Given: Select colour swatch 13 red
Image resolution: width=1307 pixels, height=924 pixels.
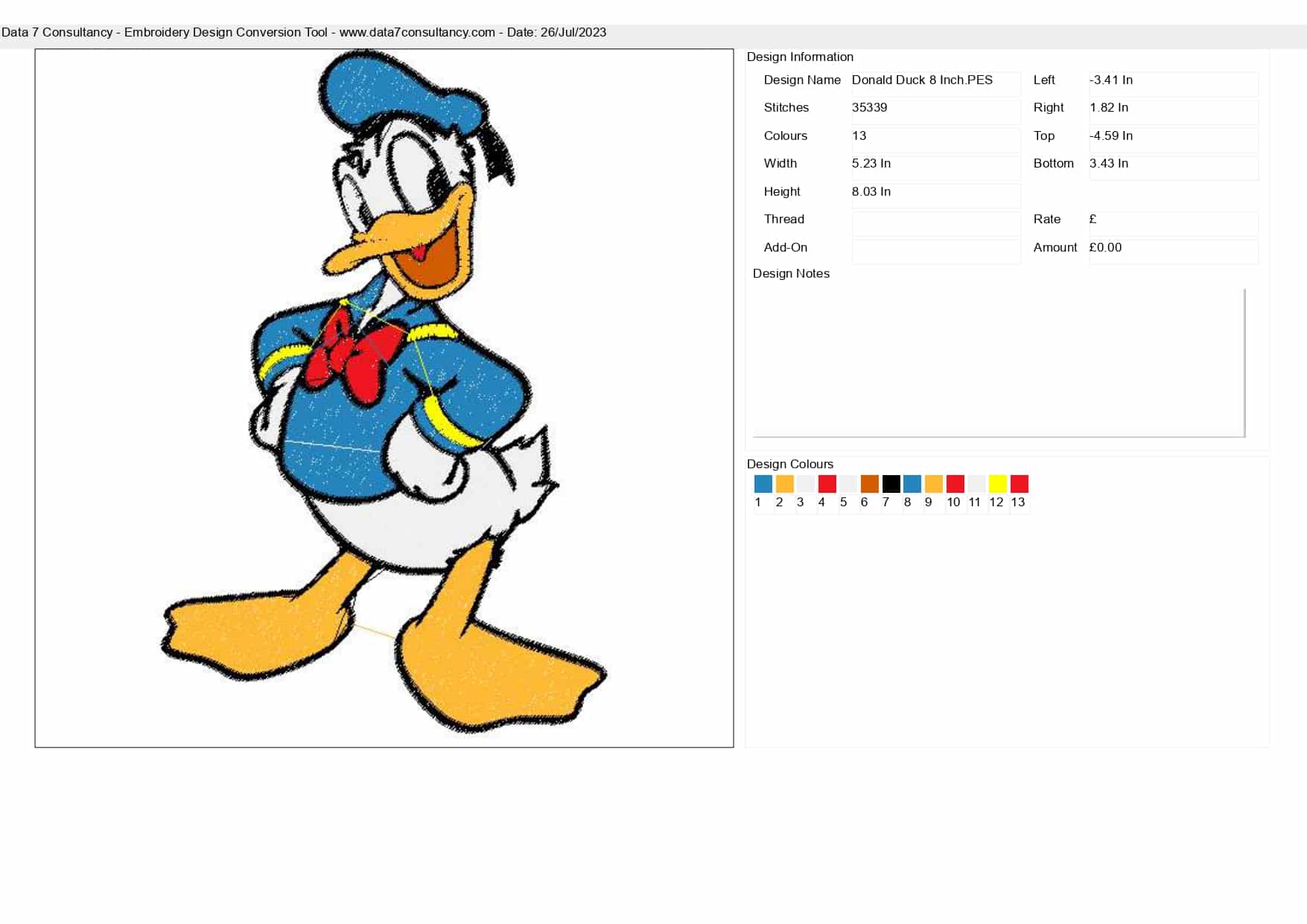Looking at the screenshot, I should [1019, 484].
